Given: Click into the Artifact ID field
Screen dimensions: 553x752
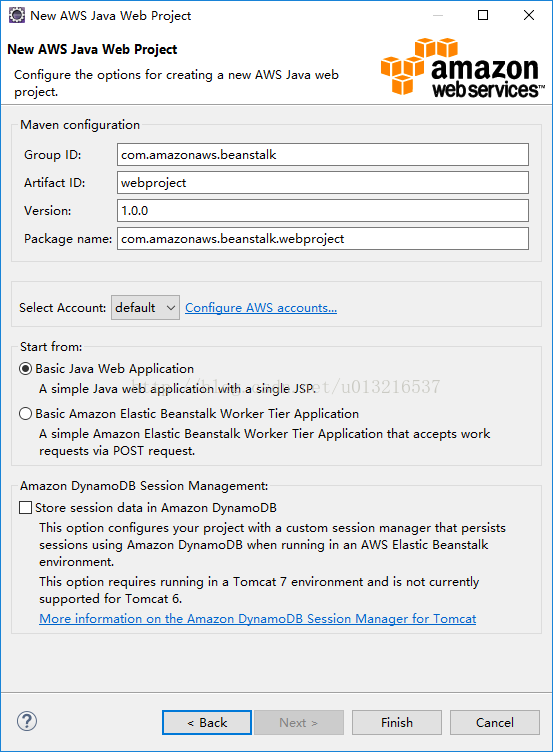Looking at the screenshot, I should tap(323, 183).
